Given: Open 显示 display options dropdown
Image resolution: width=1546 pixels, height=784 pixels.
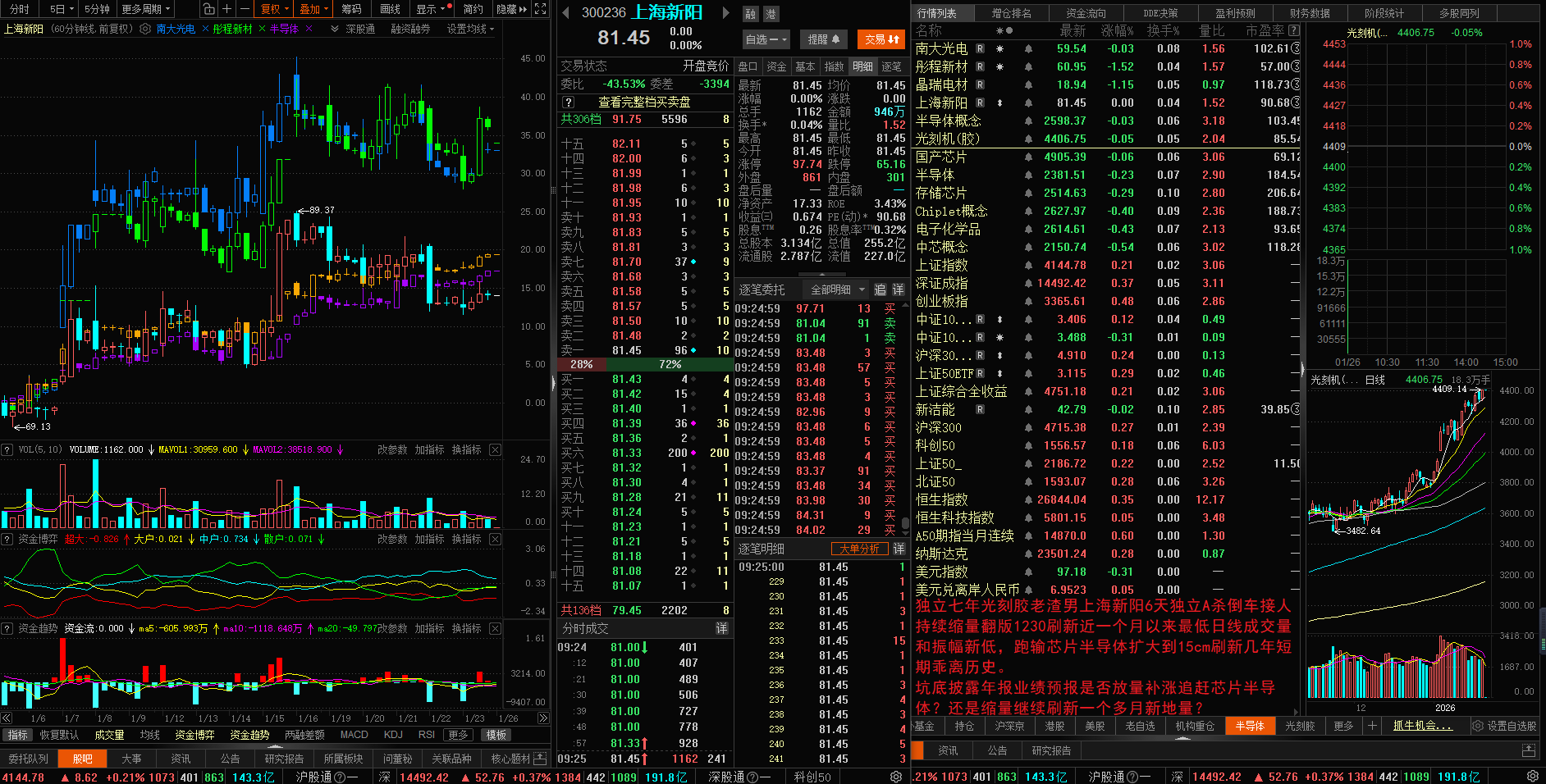Looking at the screenshot, I should click(x=430, y=9).
